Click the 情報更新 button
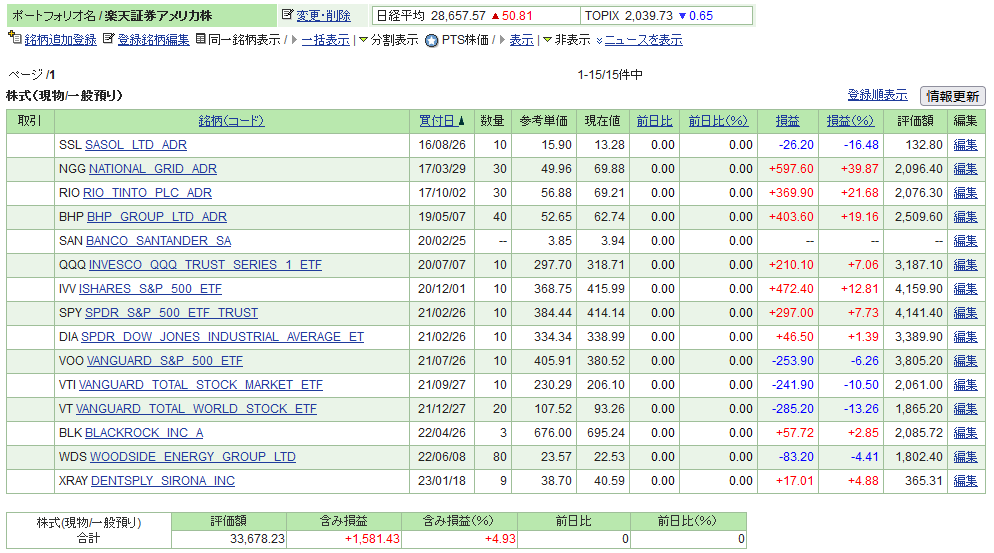This screenshot has width=994, height=553. pyautogui.click(x=952, y=96)
